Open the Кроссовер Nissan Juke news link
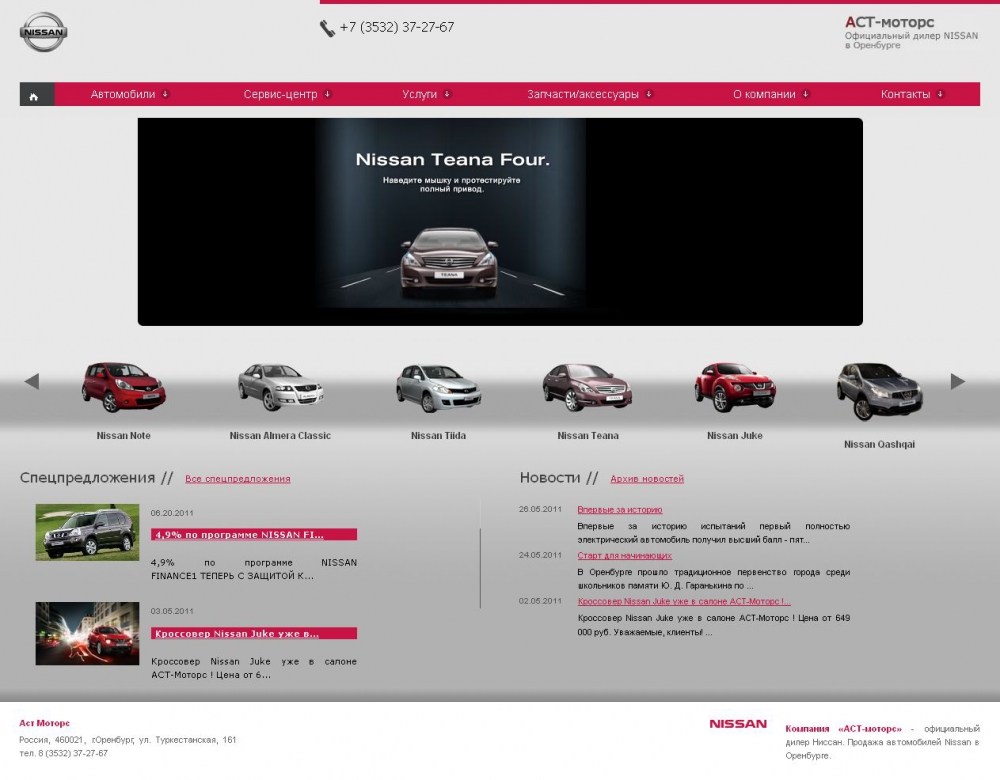 click(x=684, y=601)
